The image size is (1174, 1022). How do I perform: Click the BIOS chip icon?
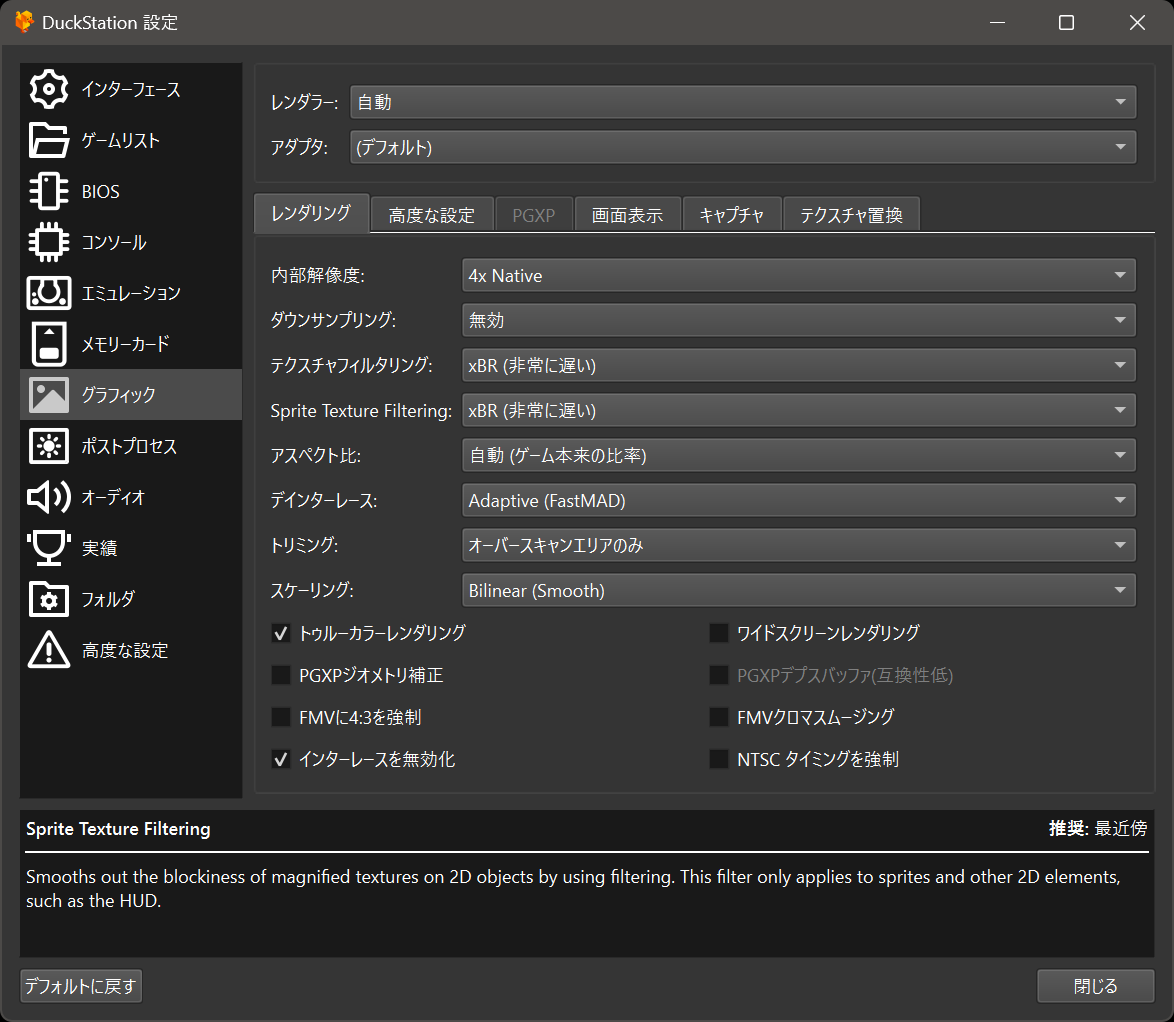[49, 191]
